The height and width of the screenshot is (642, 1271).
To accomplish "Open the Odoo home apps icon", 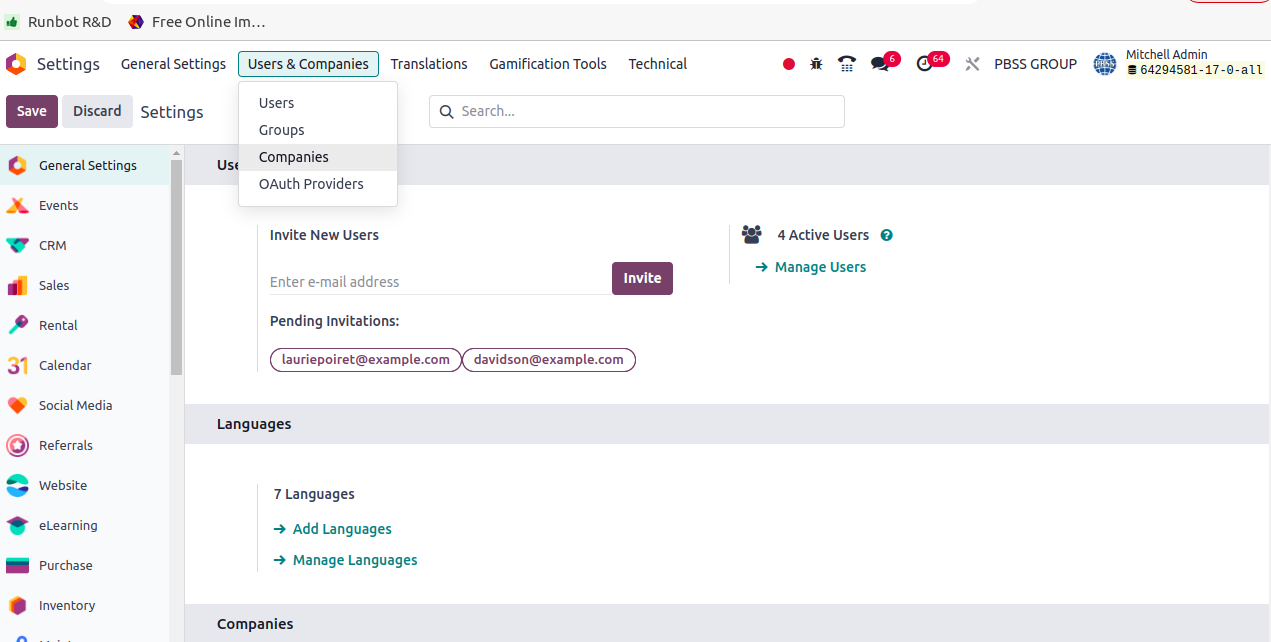I will (x=15, y=64).
